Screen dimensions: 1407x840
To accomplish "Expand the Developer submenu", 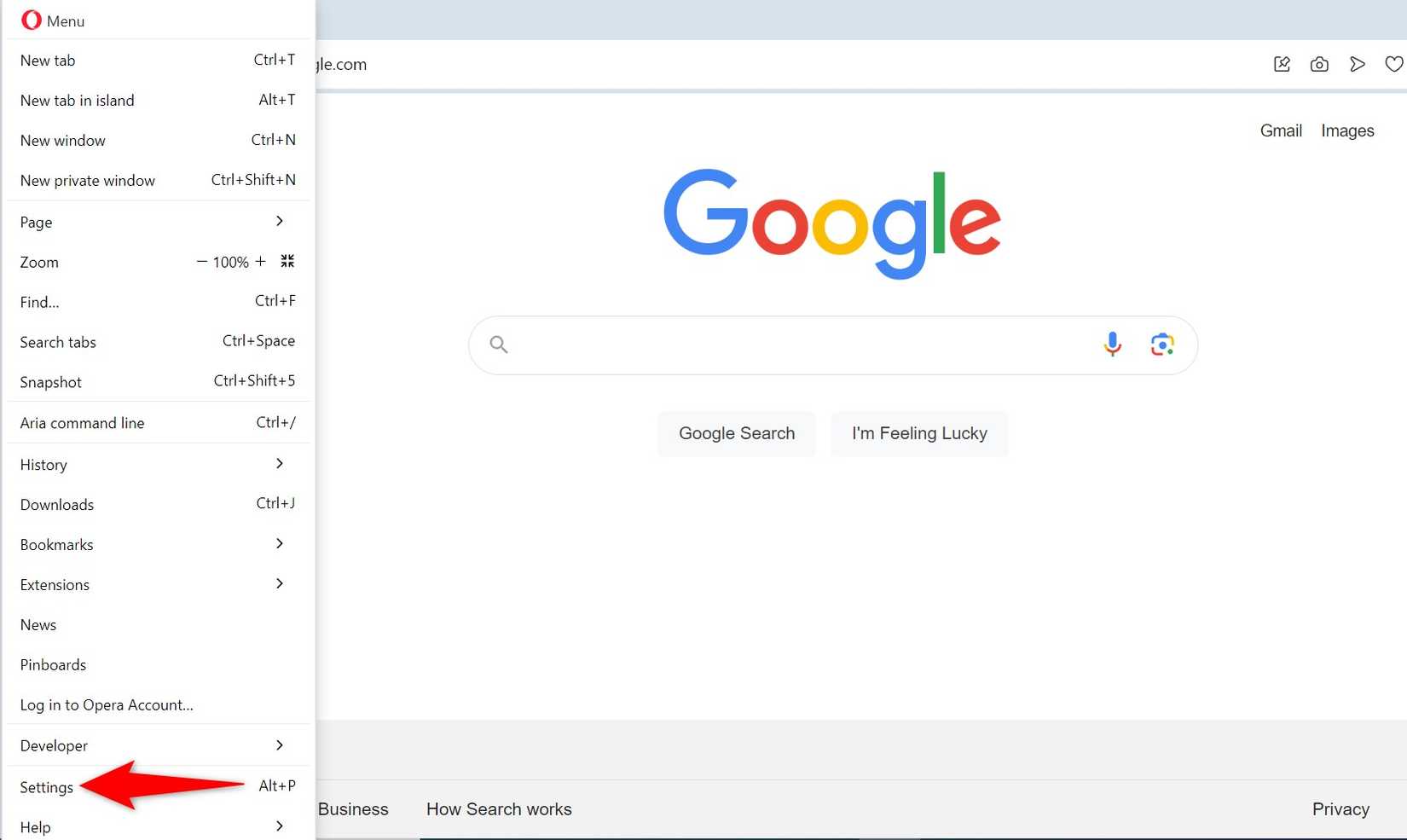I will (x=279, y=744).
